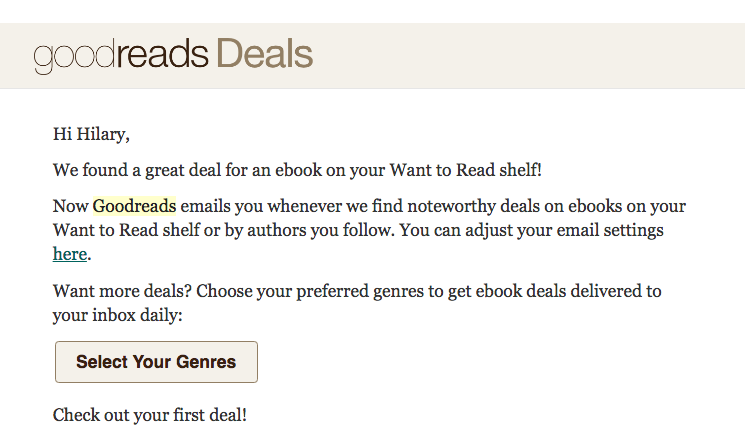
Task: Click the goodreads logo in the header
Action: [x=121, y=55]
